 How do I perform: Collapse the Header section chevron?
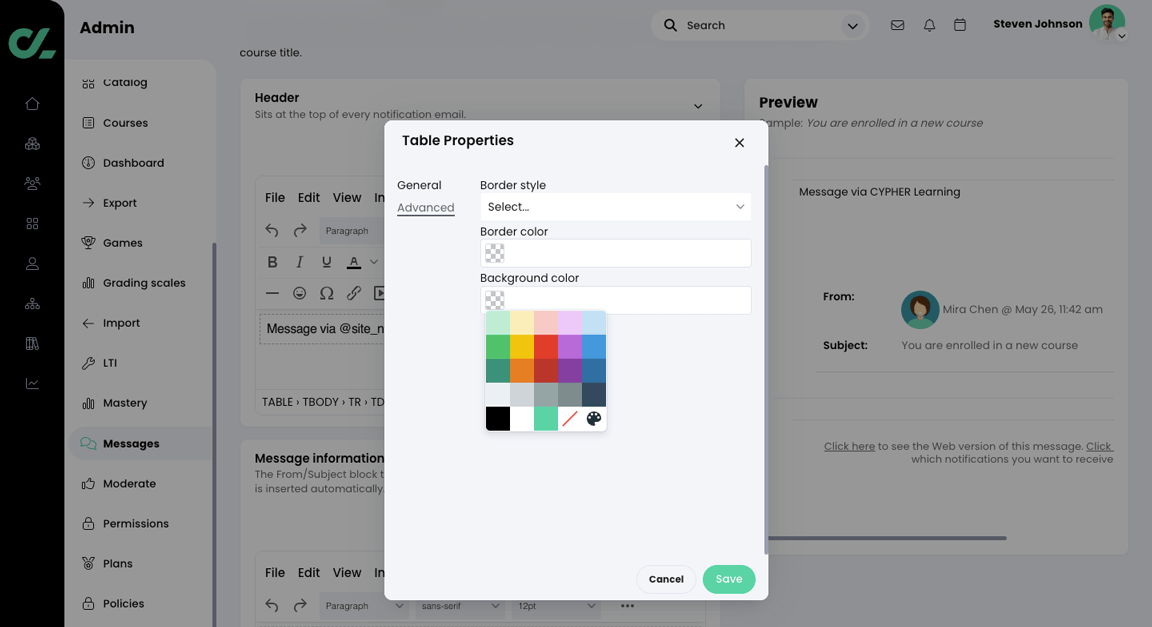pyautogui.click(x=698, y=107)
